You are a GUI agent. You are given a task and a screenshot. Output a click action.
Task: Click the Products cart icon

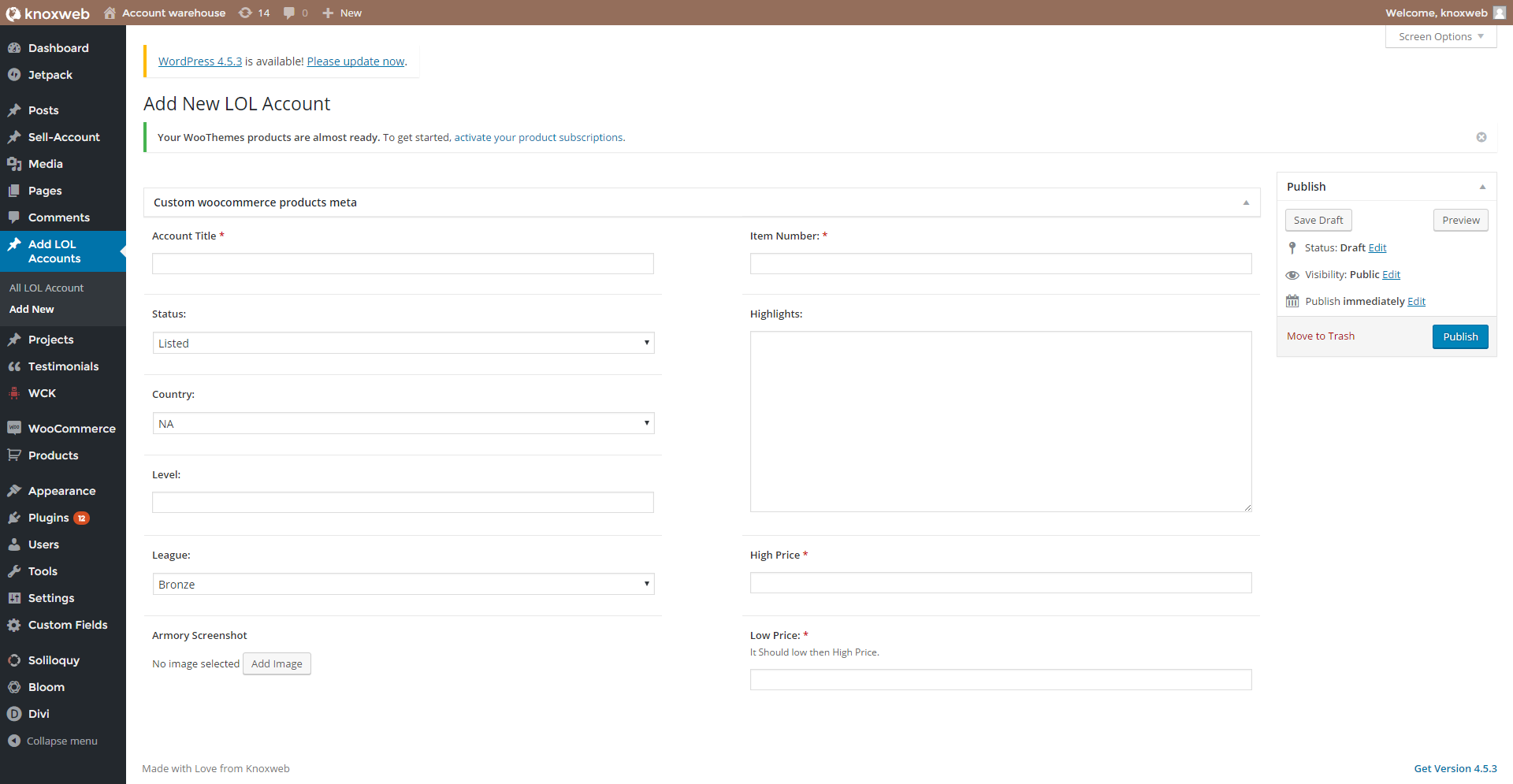(x=14, y=455)
